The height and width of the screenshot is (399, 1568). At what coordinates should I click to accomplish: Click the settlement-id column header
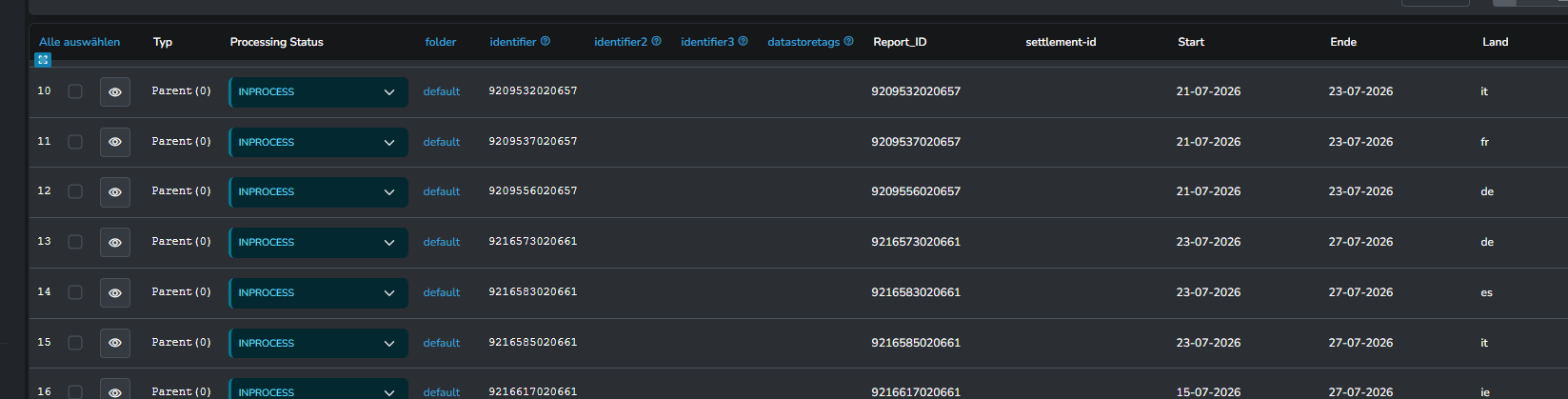pos(1061,42)
